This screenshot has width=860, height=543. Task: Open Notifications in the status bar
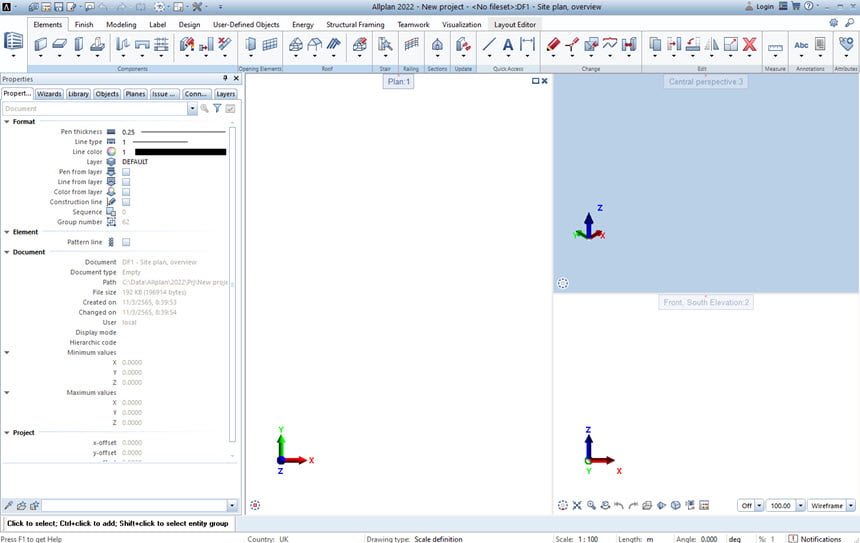[x=815, y=539]
